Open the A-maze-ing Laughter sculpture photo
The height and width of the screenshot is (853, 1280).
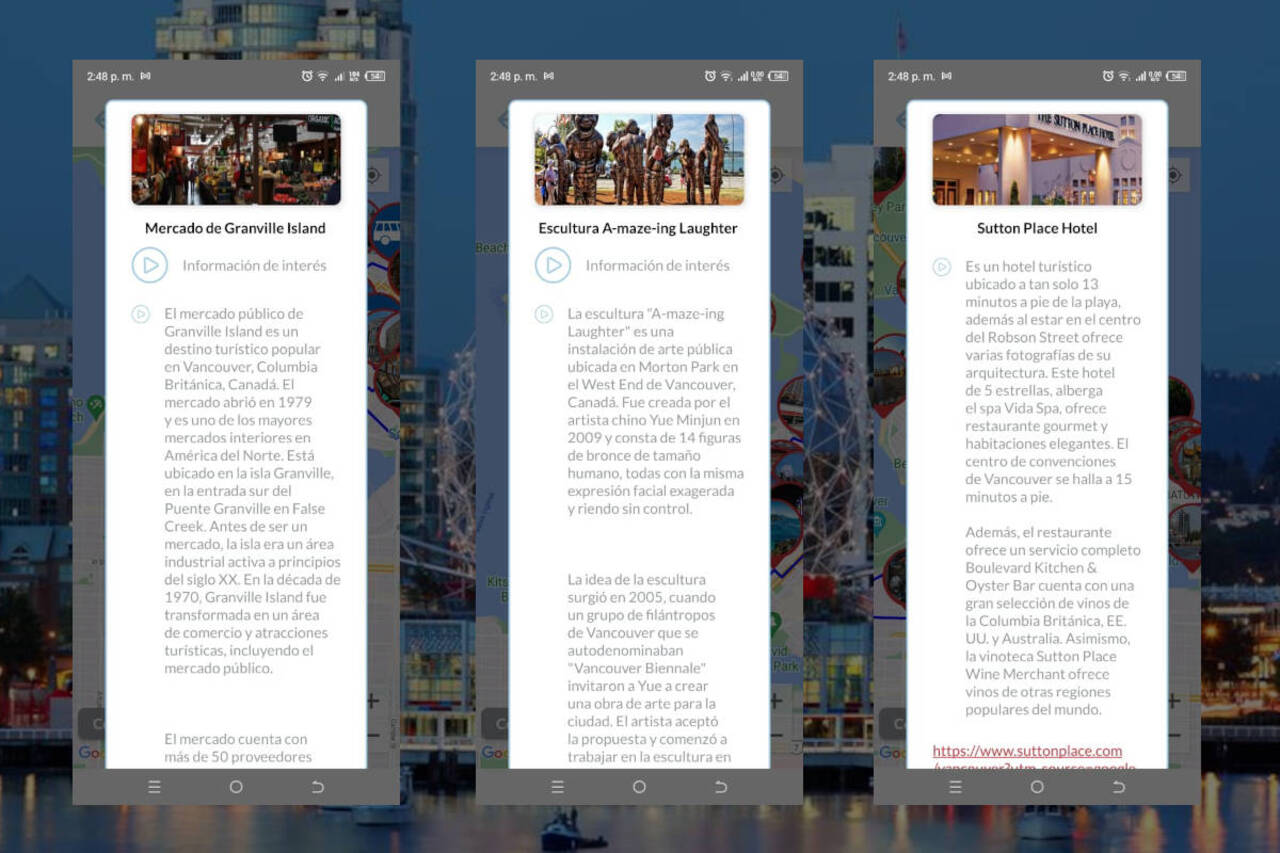tap(639, 159)
